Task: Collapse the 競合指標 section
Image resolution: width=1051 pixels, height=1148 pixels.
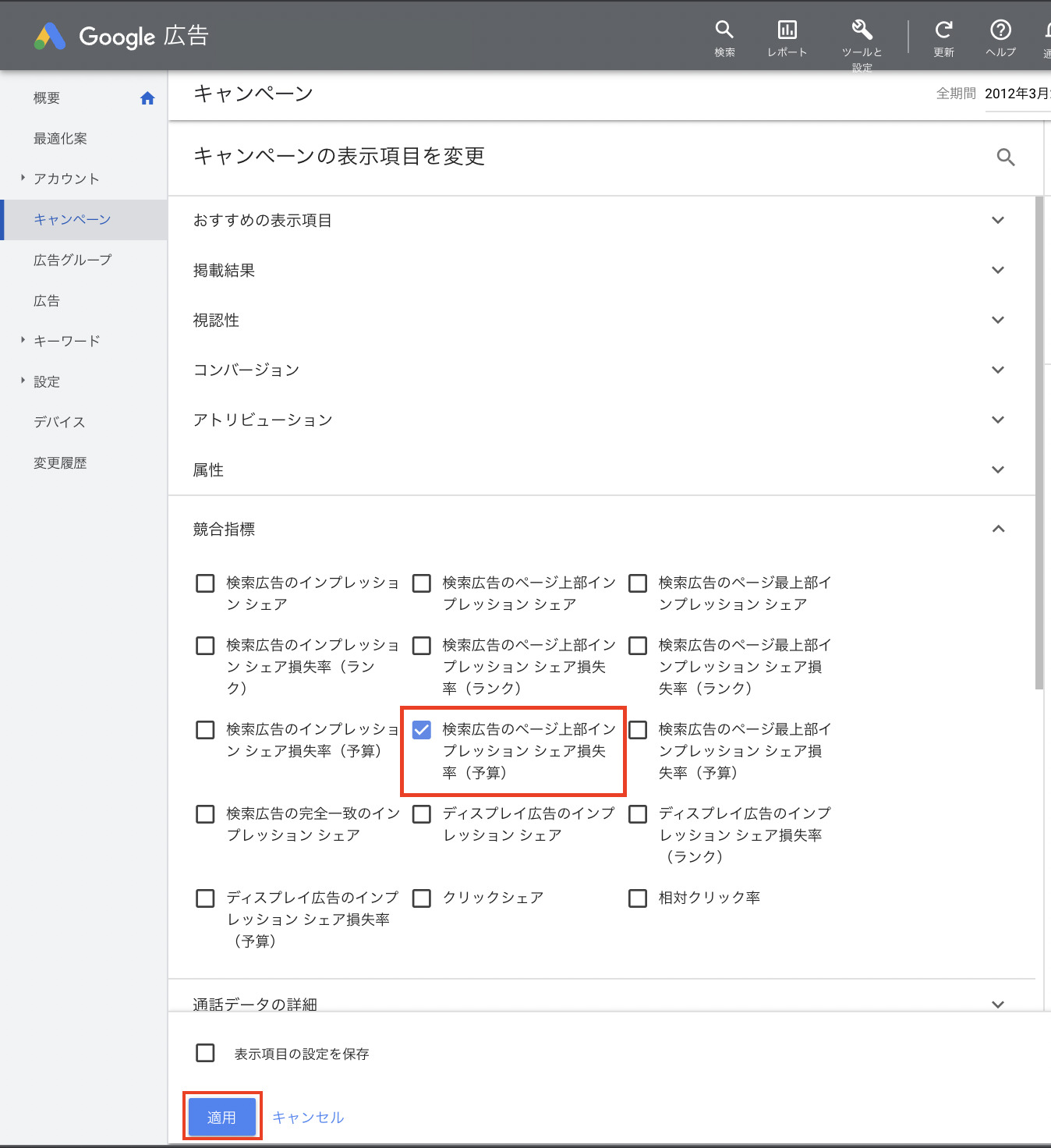Action: (997, 530)
